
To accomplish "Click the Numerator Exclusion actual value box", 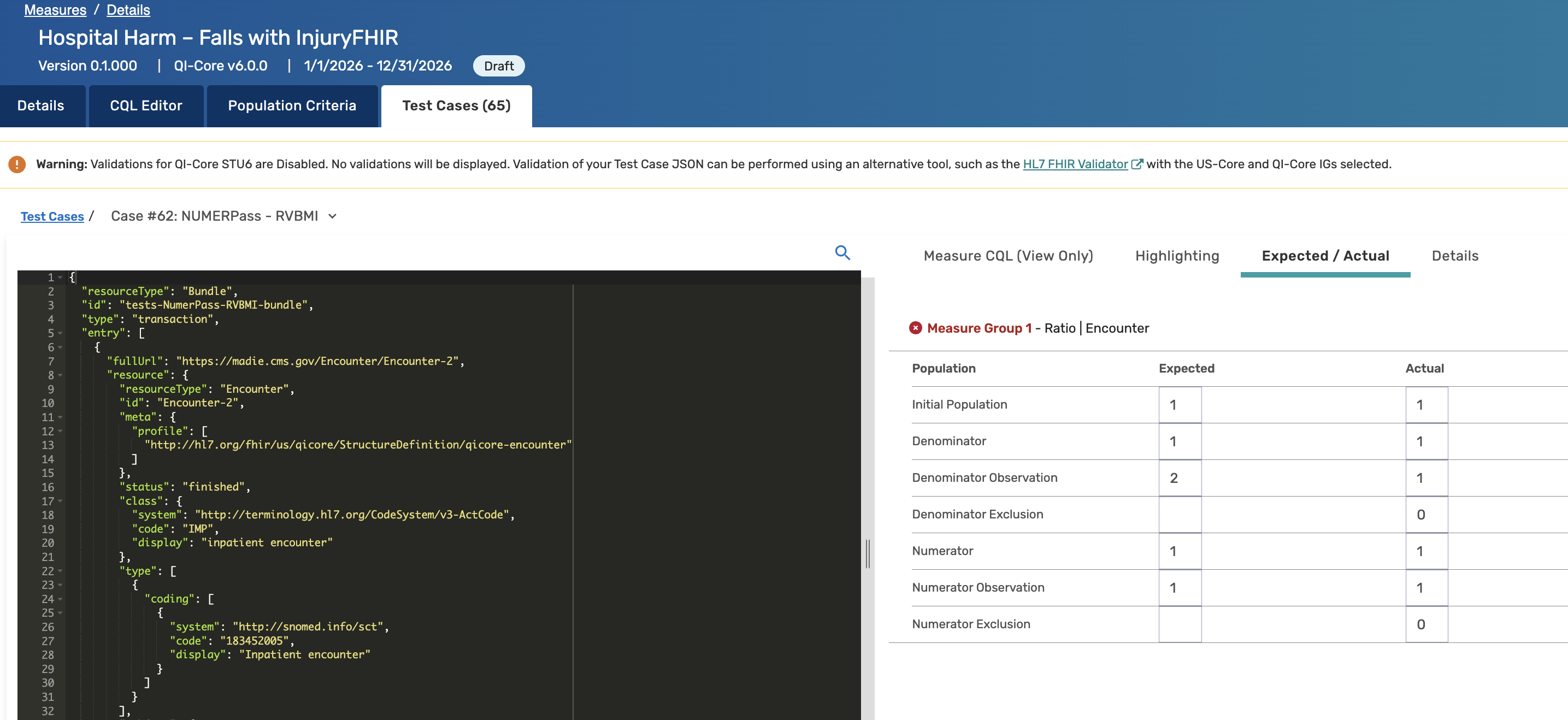I will pos(1426,624).
